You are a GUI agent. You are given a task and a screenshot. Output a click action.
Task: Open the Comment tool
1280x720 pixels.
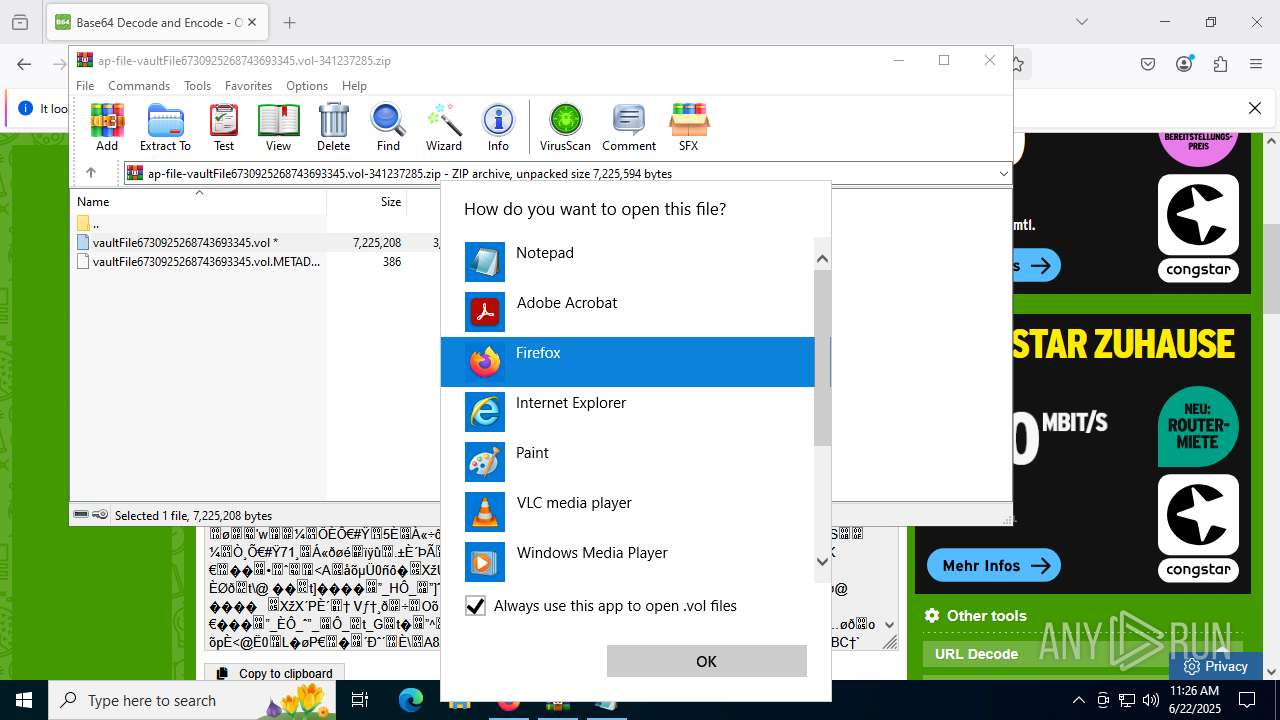point(629,127)
